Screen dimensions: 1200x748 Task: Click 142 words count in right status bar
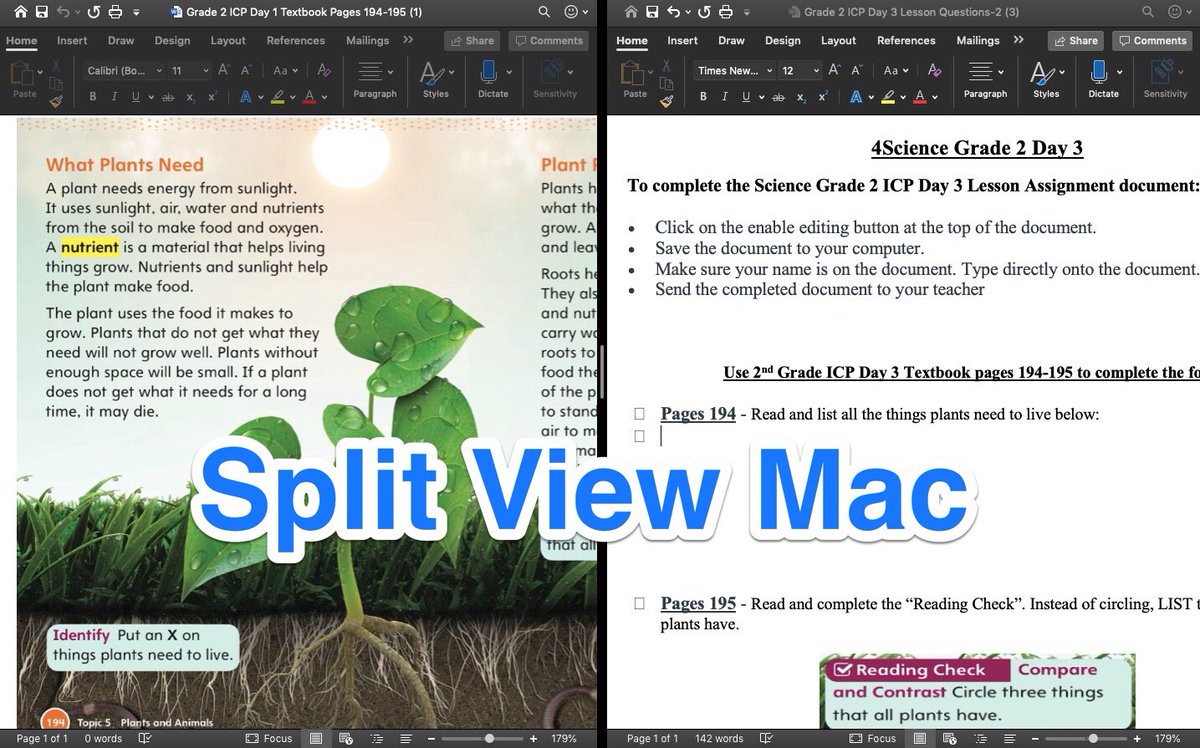coord(719,739)
